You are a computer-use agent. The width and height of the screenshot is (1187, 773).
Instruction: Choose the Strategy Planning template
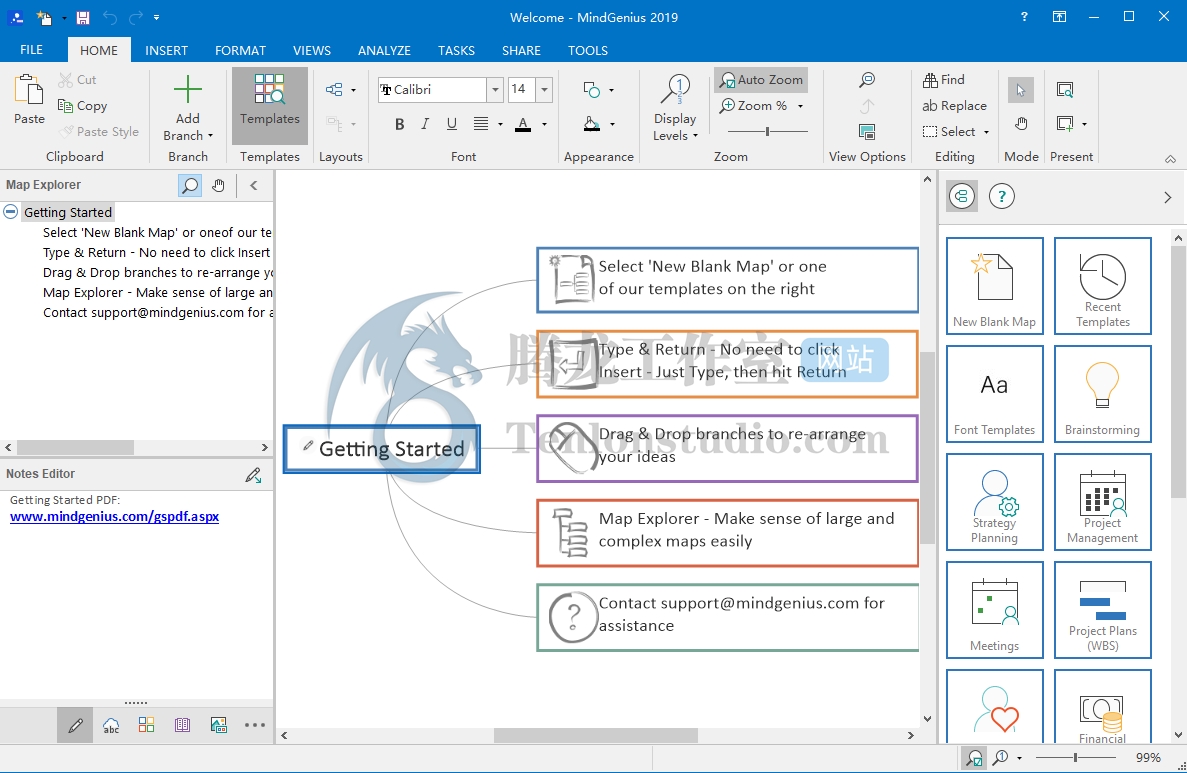point(994,502)
